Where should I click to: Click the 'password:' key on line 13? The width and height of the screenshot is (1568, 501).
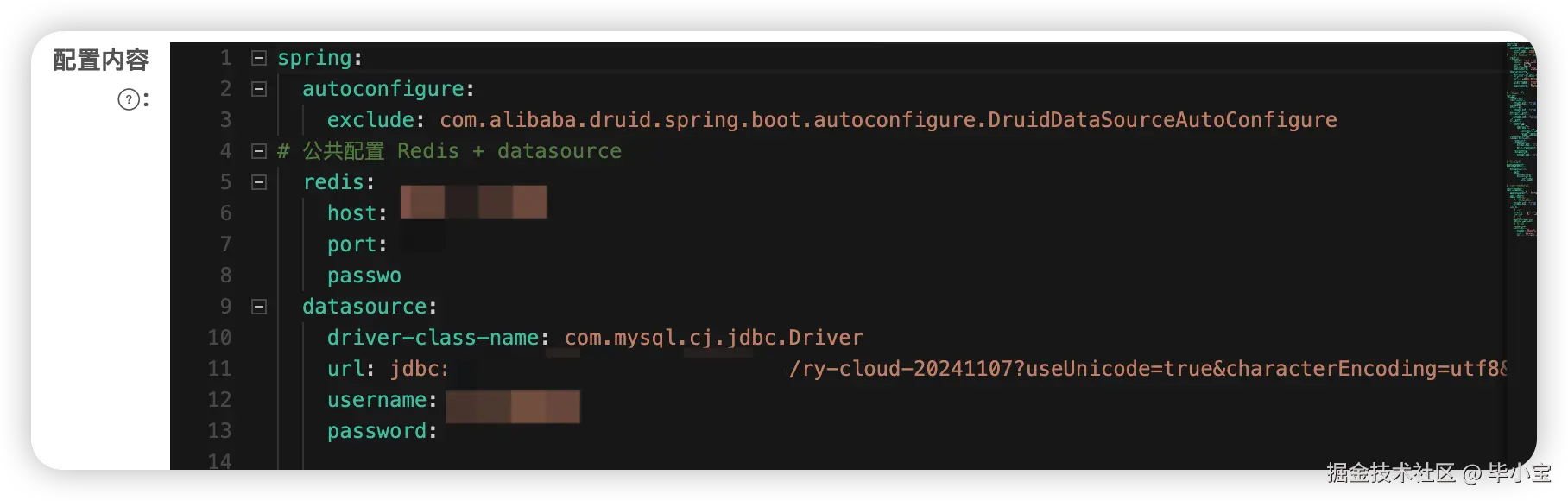[x=382, y=431]
